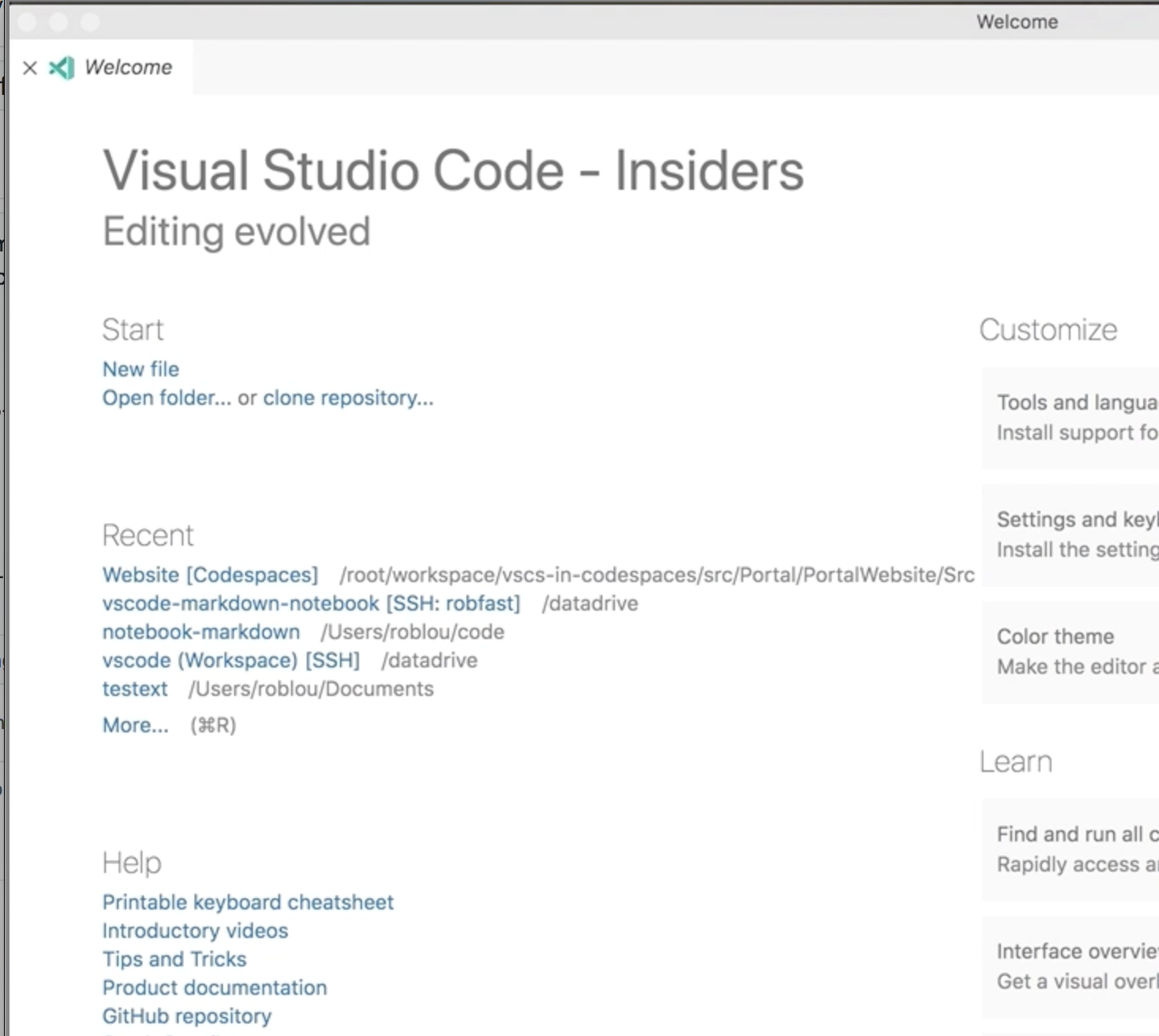Open vscode (Workspace) [SSH] recent entry
The image size is (1159, 1036).
point(231,660)
